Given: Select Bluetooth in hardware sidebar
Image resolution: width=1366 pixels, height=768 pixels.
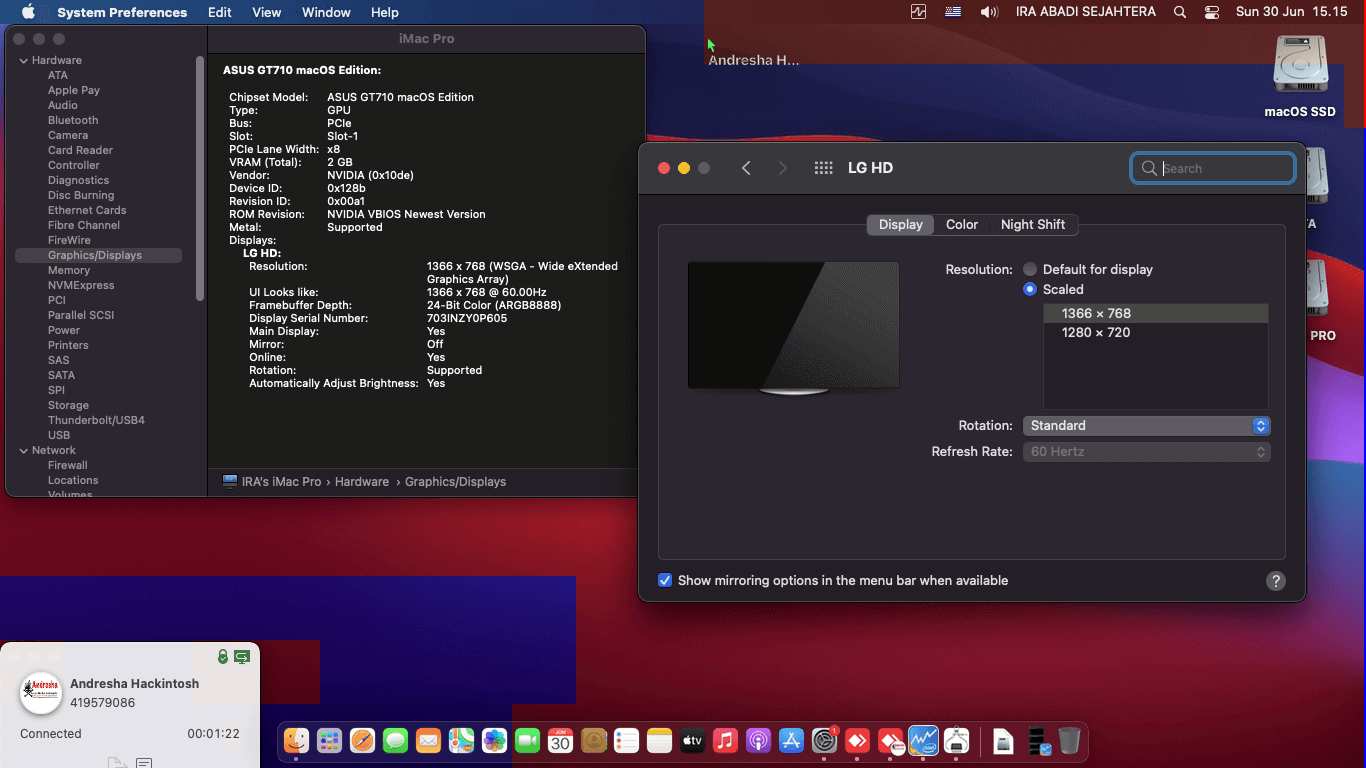Looking at the screenshot, I should (x=73, y=120).
